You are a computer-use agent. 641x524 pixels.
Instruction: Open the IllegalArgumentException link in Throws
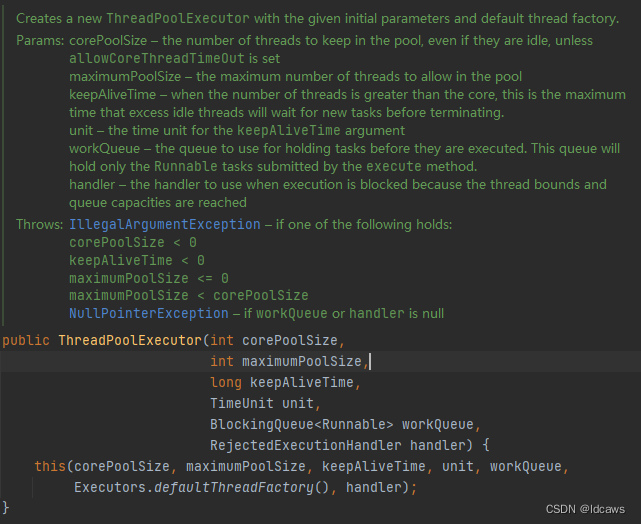(x=164, y=224)
